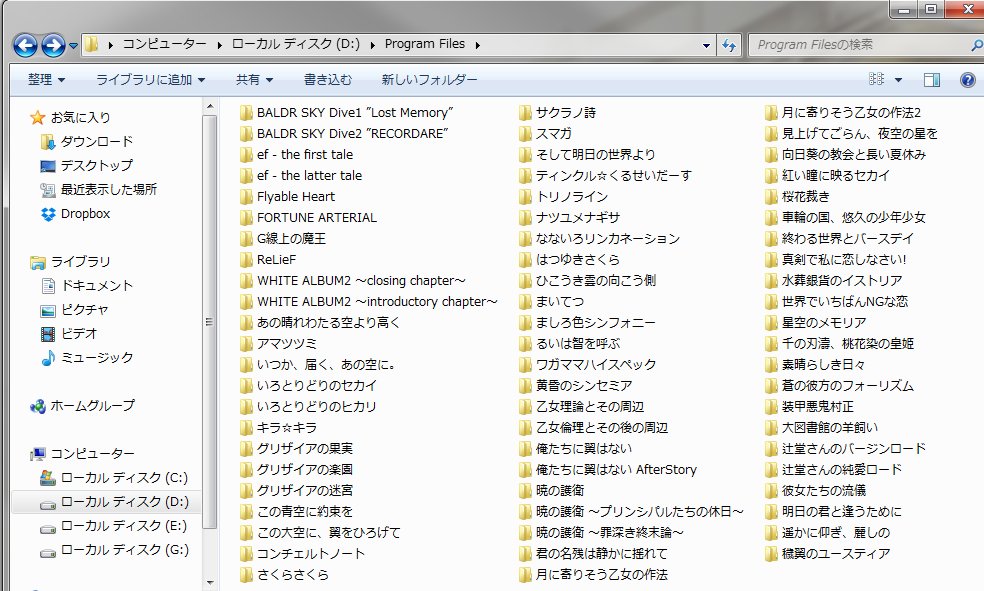Go forward with the Forward arrow button
The width and height of the screenshot is (984, 591).
[x=53, y=45]
